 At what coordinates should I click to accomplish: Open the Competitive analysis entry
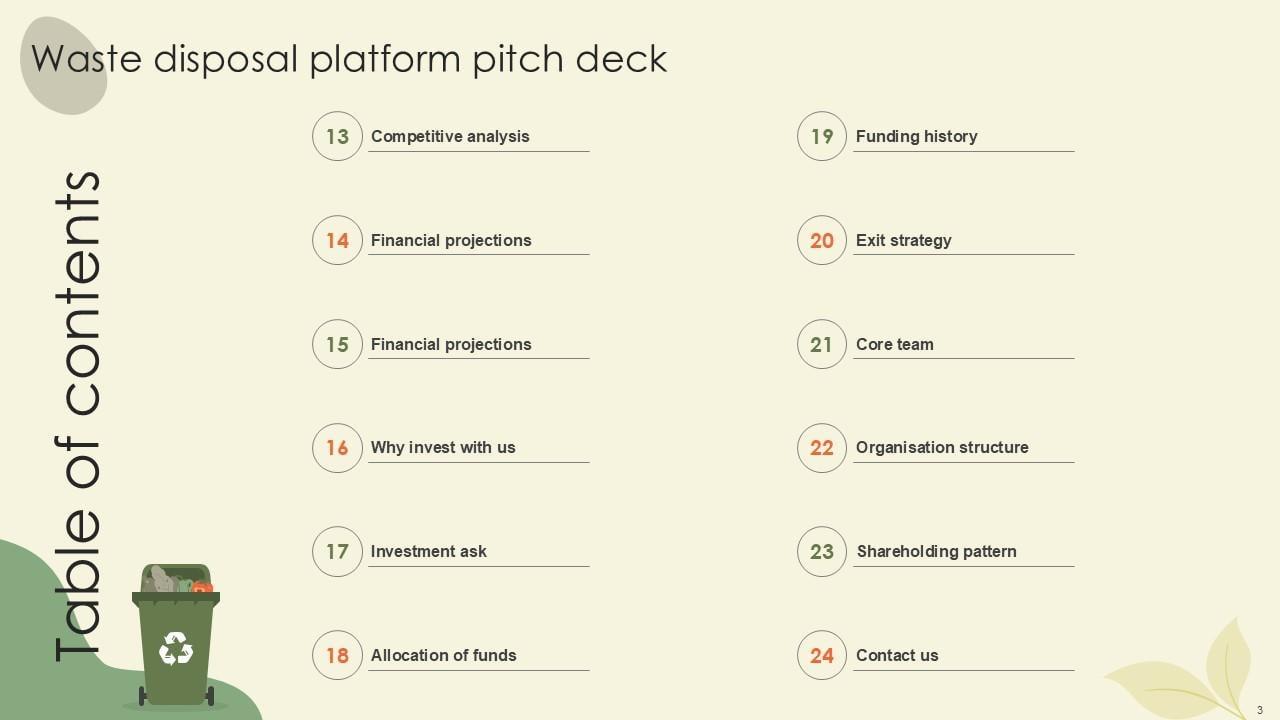(x=450, y=136)
